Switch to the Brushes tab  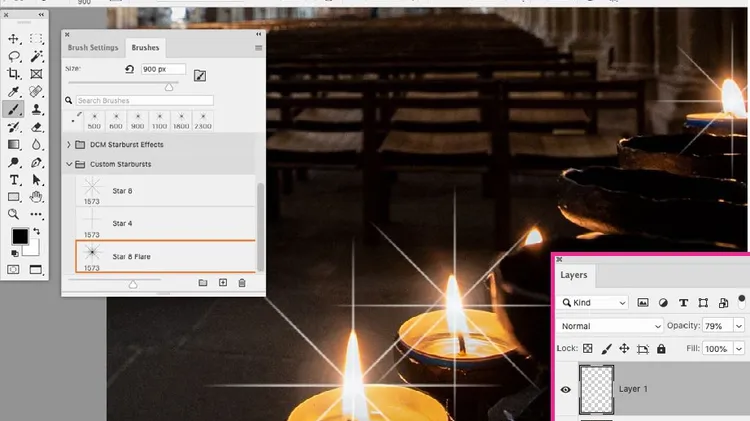(145, 48)
